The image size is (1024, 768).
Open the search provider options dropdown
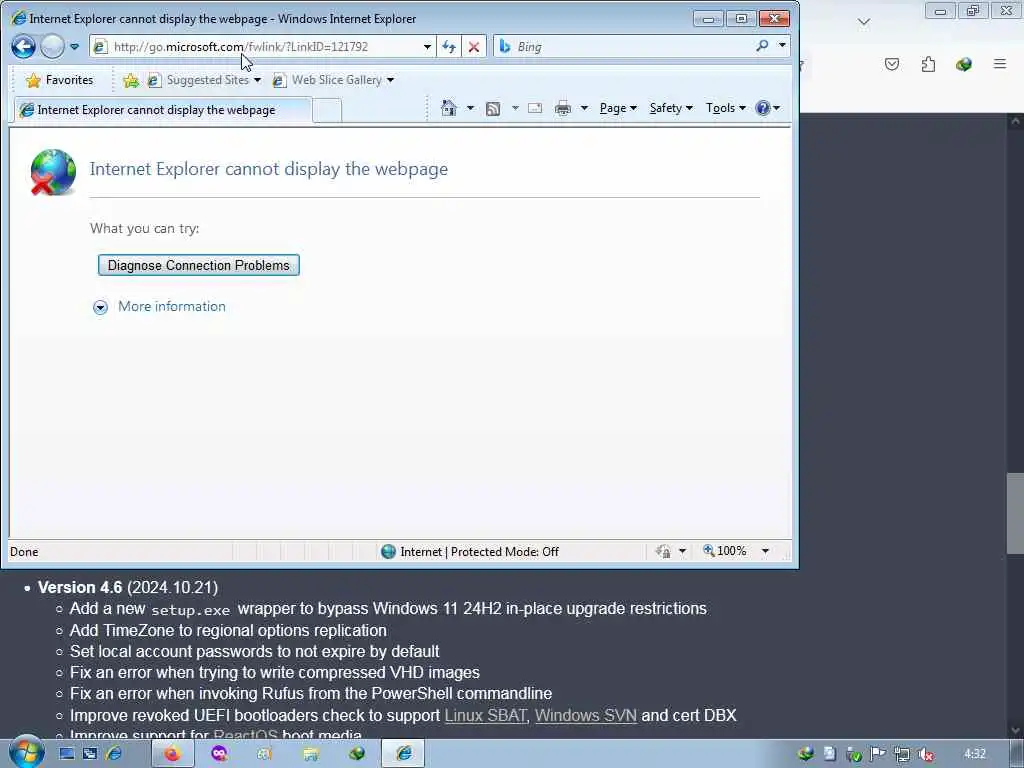pos(782,46)
